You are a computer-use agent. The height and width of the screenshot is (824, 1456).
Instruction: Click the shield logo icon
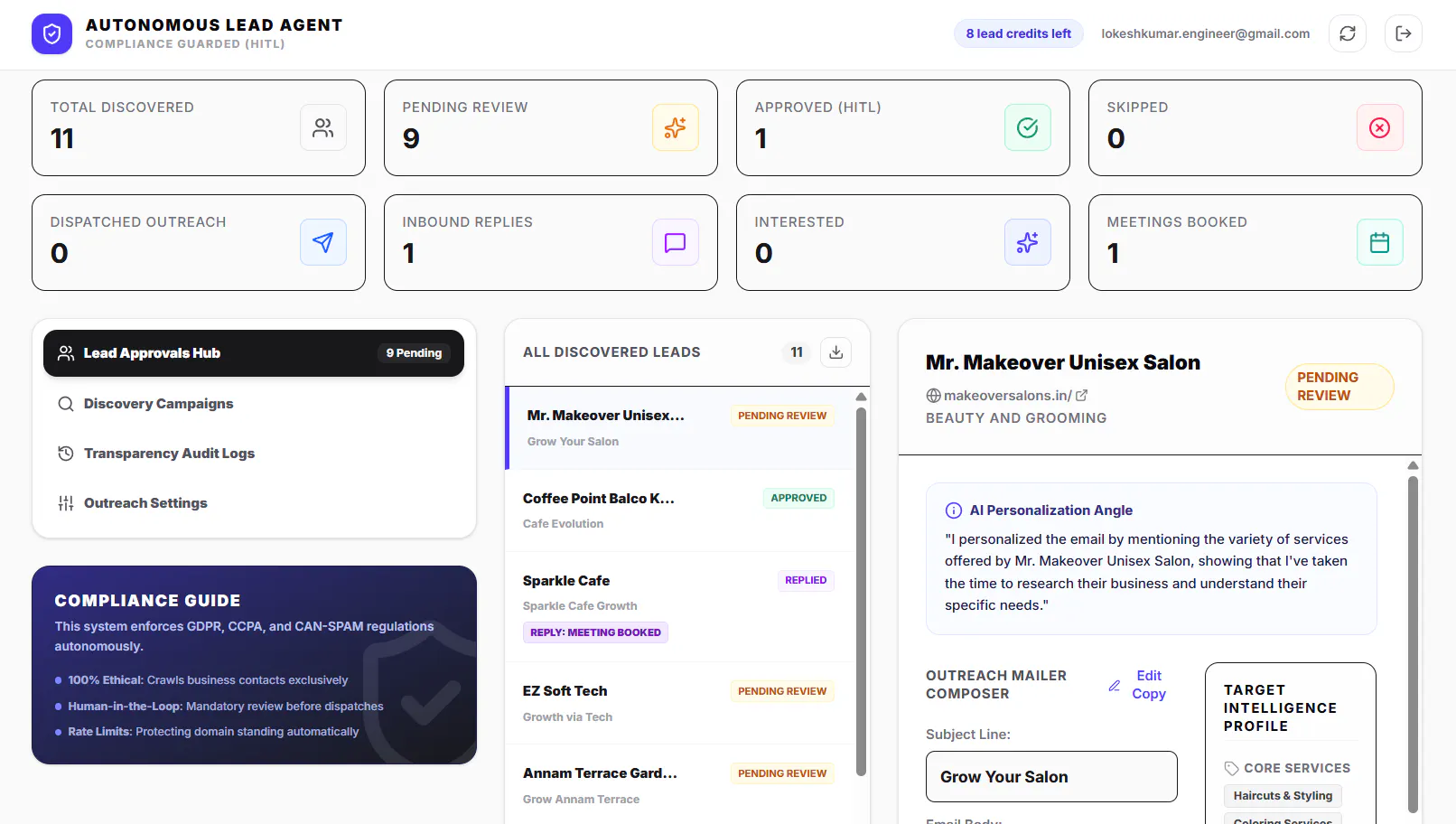click(52, 34)
